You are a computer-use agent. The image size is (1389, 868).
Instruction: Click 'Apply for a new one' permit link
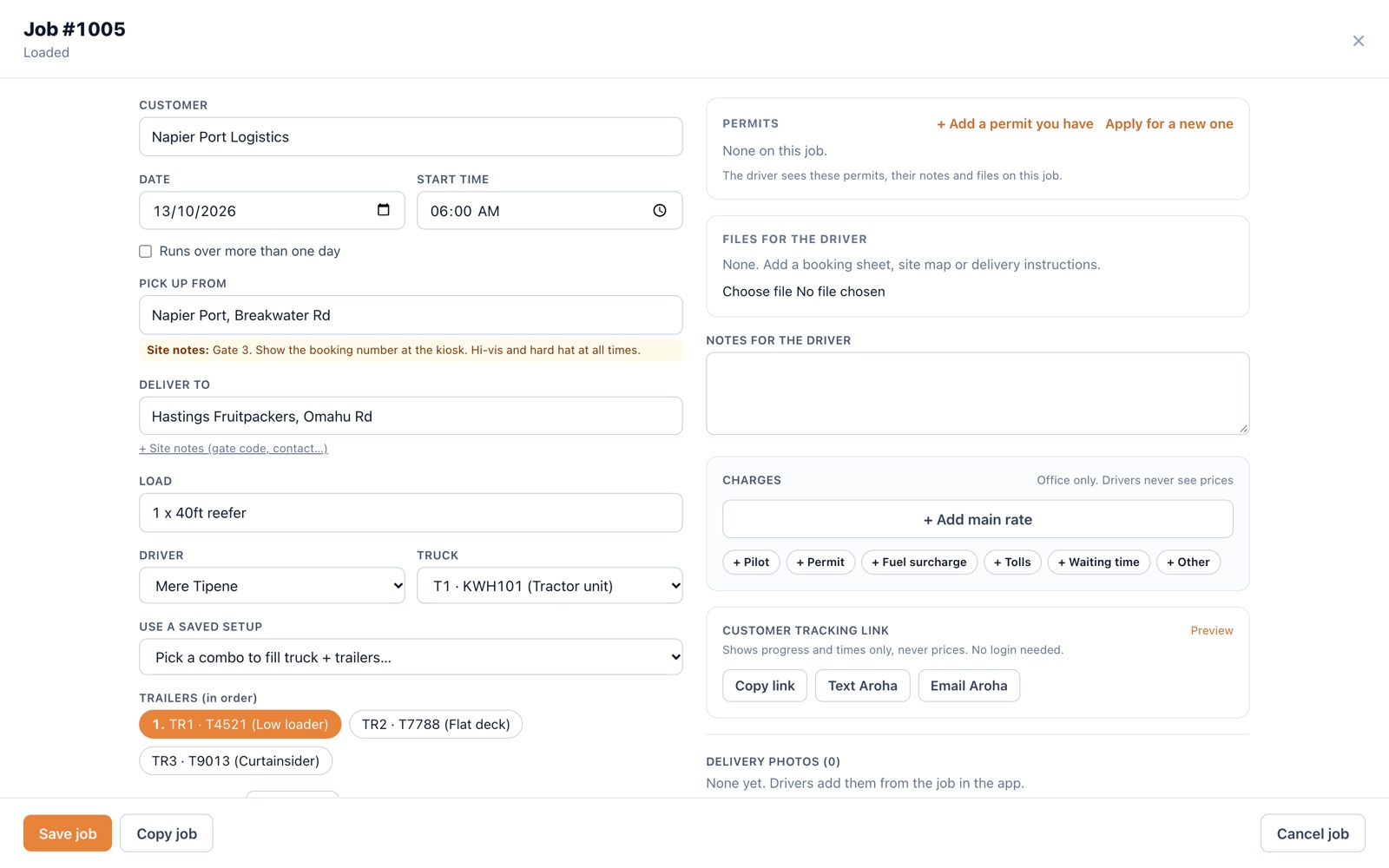tap(1168, 123)
